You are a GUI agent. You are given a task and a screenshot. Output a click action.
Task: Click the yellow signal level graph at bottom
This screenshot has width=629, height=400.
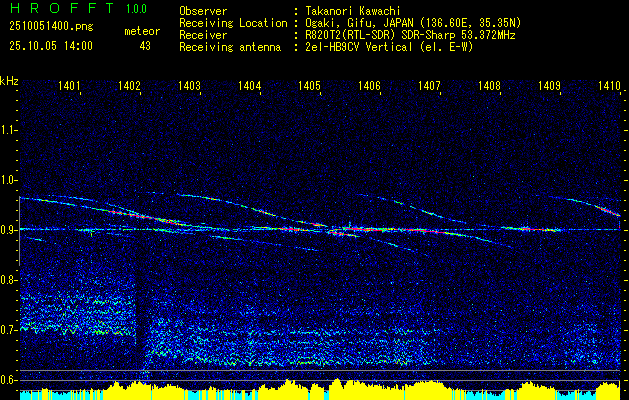(320, 390)
